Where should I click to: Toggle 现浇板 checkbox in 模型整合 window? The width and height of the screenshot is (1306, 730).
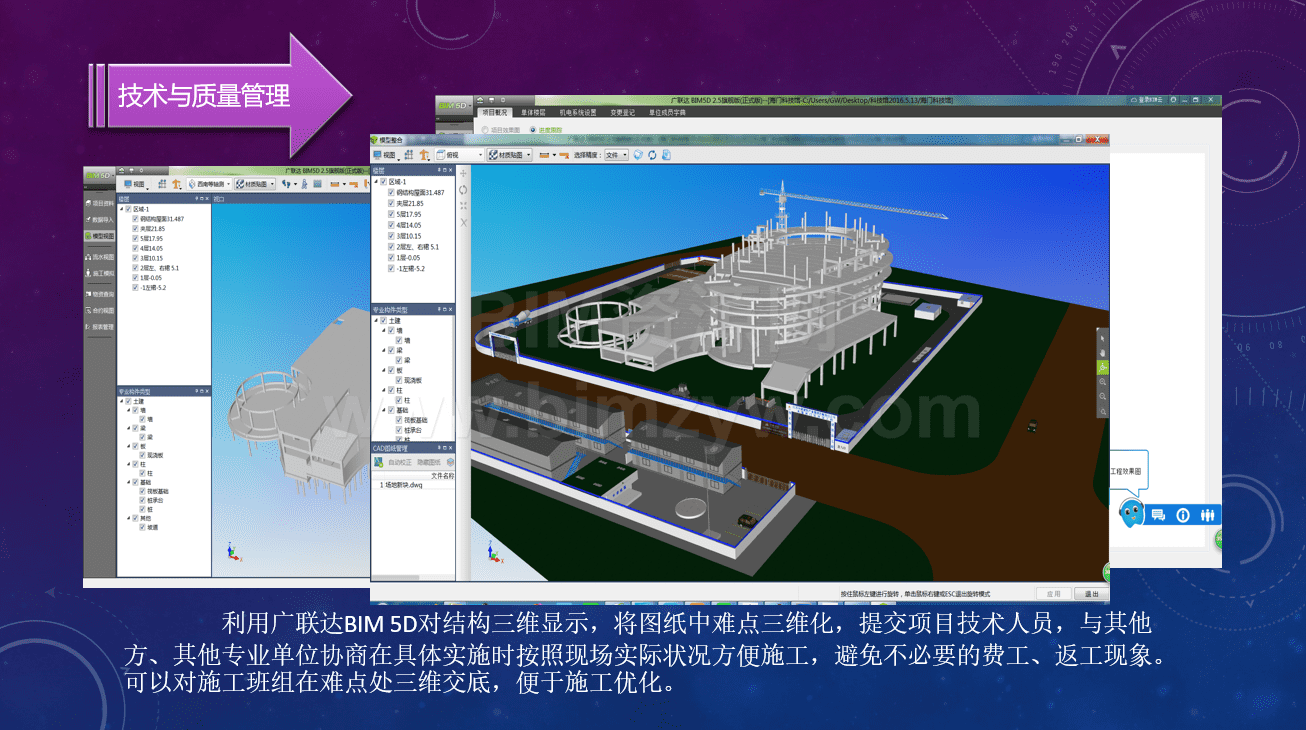[x=399, y=380]
